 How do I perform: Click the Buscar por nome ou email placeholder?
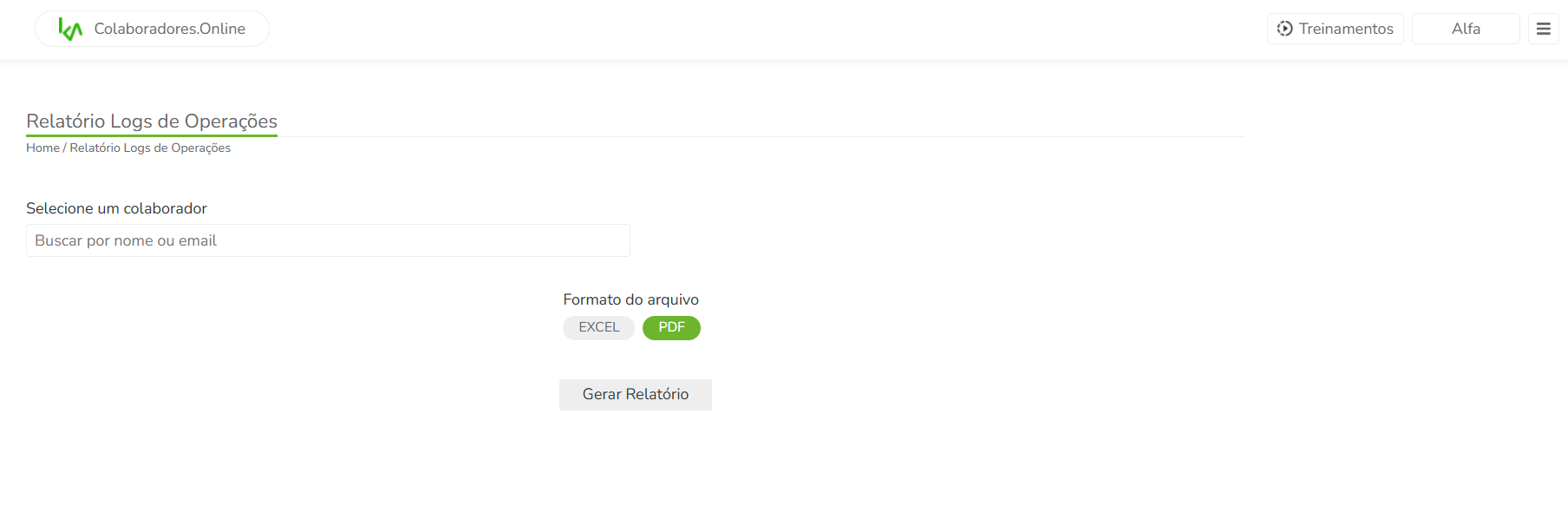click(x=126, y=240)
